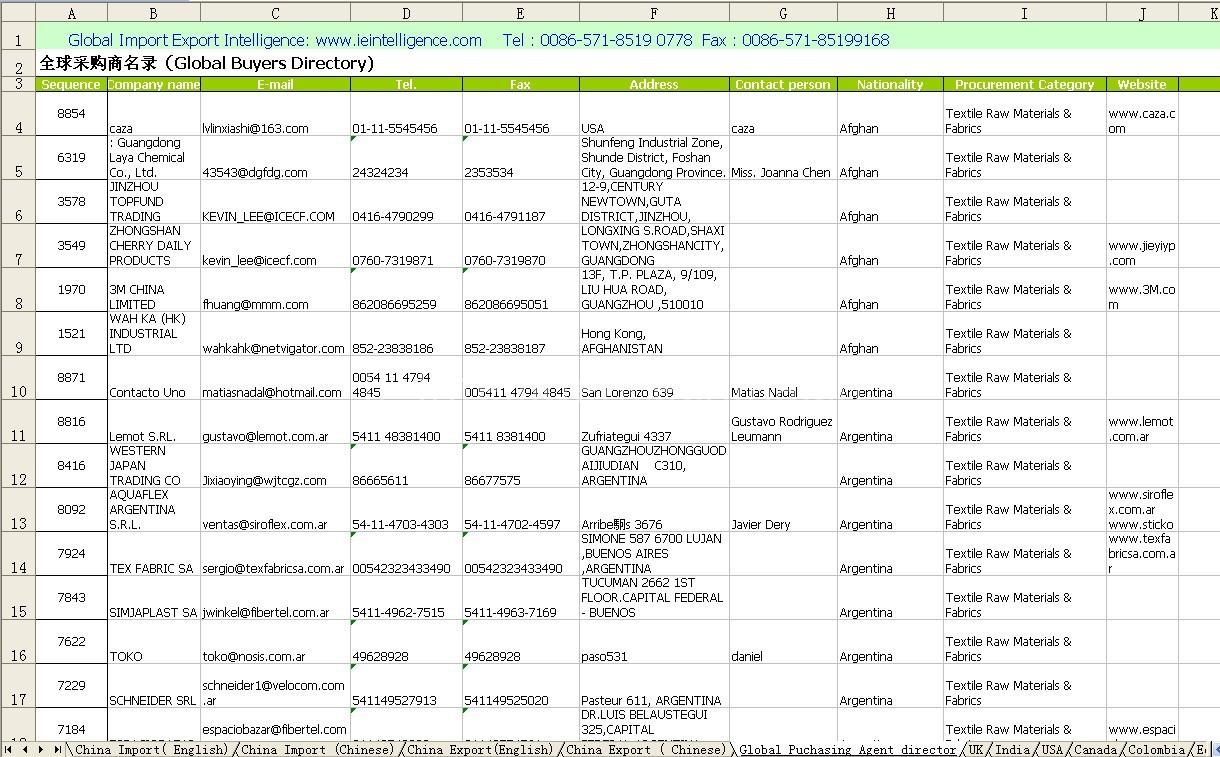Select column C header
Screen dimensions: 1220x757
[275, 12]
